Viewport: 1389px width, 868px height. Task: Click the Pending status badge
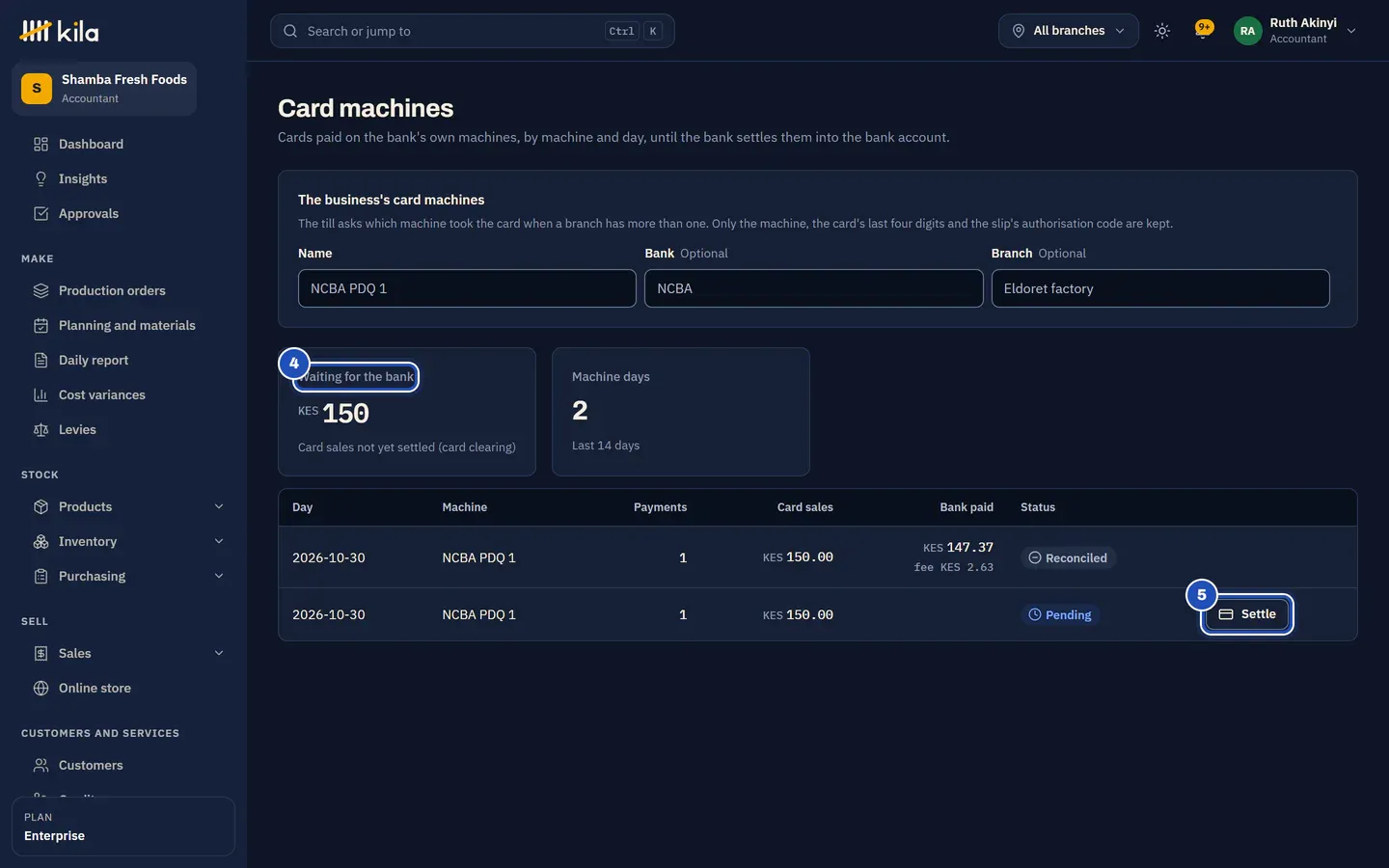(1060, 614)
